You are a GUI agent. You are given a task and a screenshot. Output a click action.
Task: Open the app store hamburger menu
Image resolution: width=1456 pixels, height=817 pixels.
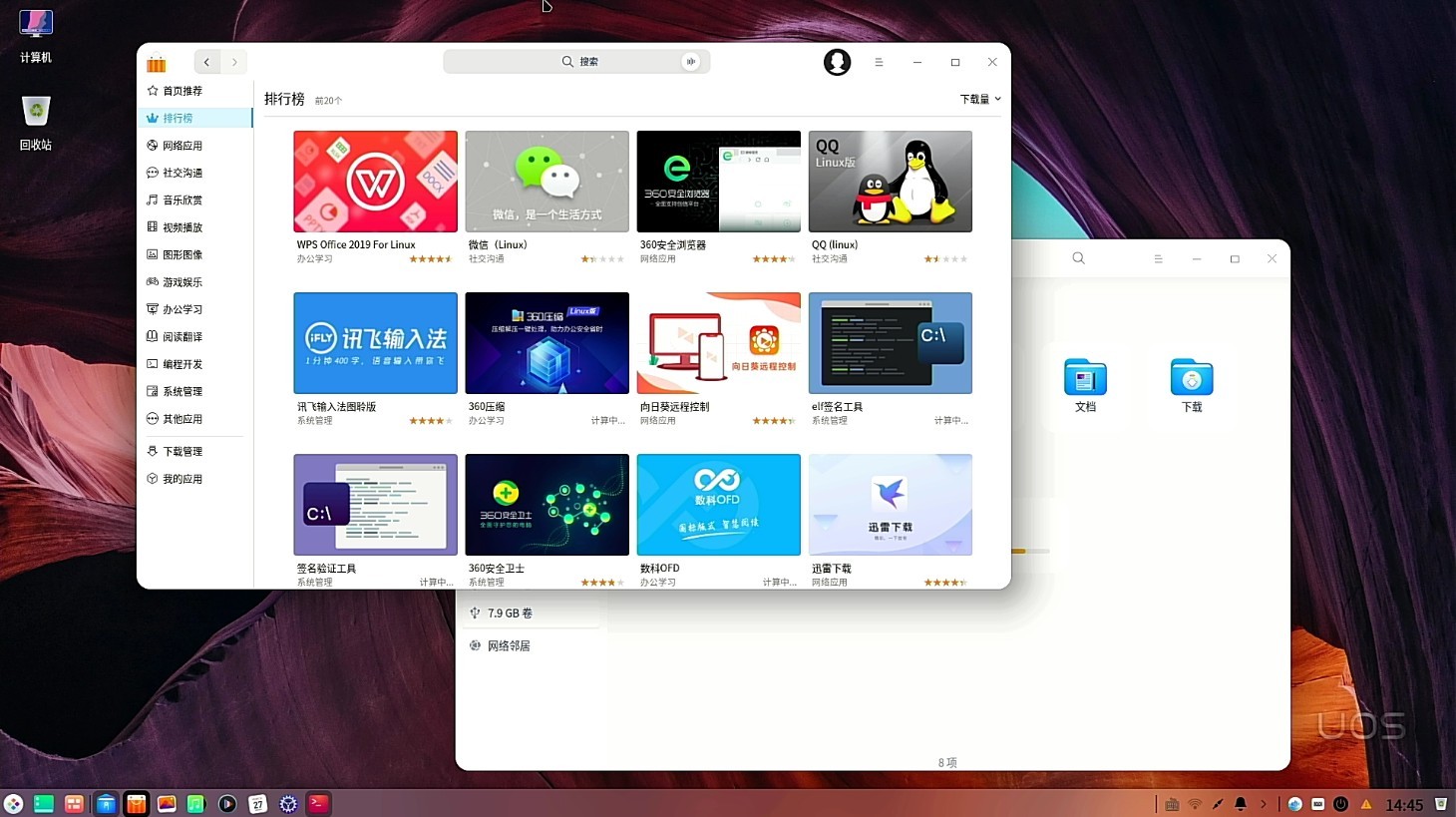click(x=879, y=62)
